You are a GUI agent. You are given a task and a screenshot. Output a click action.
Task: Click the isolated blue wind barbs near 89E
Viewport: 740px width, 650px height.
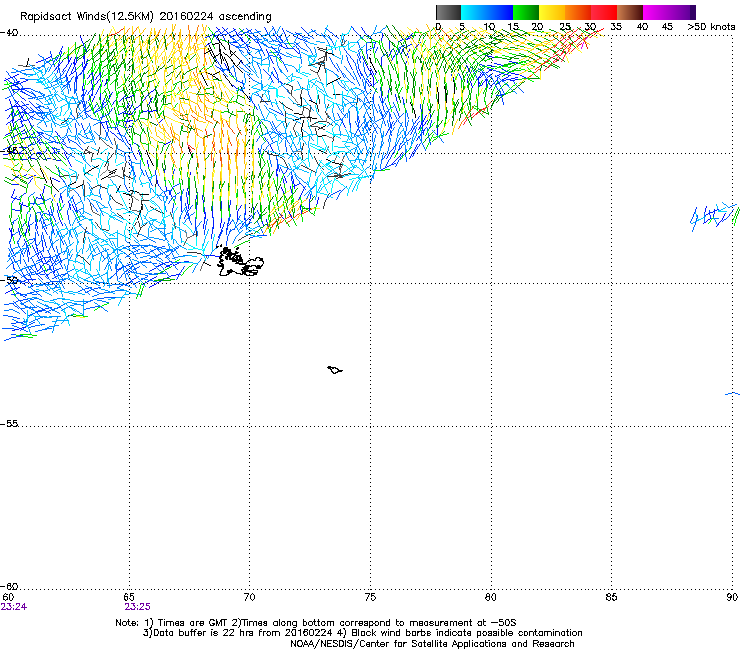(715, 217)
